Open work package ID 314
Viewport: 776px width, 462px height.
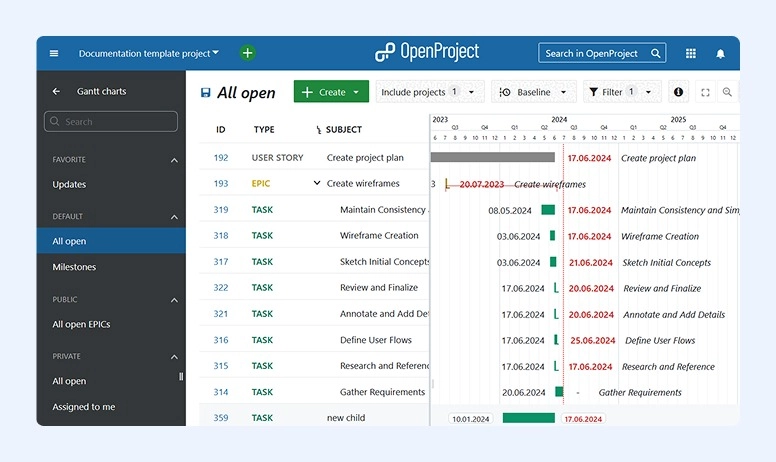pos(221,392)
